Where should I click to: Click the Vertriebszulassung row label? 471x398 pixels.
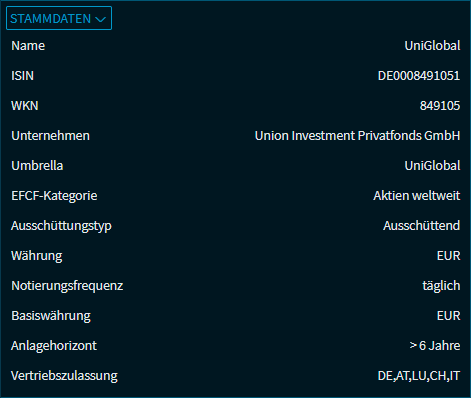pos(64,376)
